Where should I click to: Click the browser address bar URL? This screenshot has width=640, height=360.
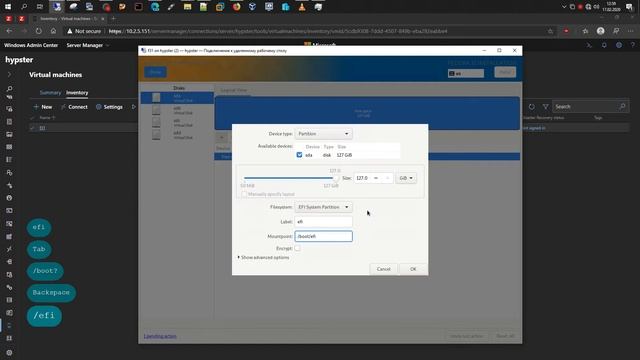(x=278, y=31)
